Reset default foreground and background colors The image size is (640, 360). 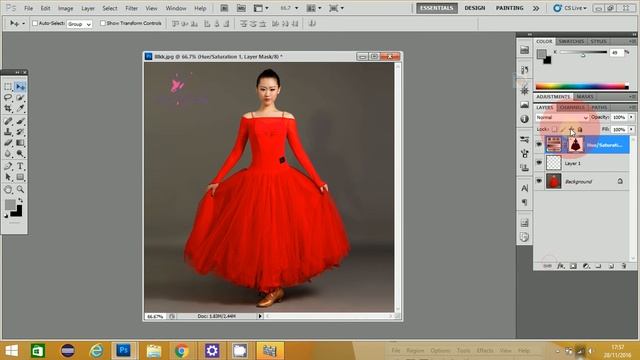tap(6, 216)
